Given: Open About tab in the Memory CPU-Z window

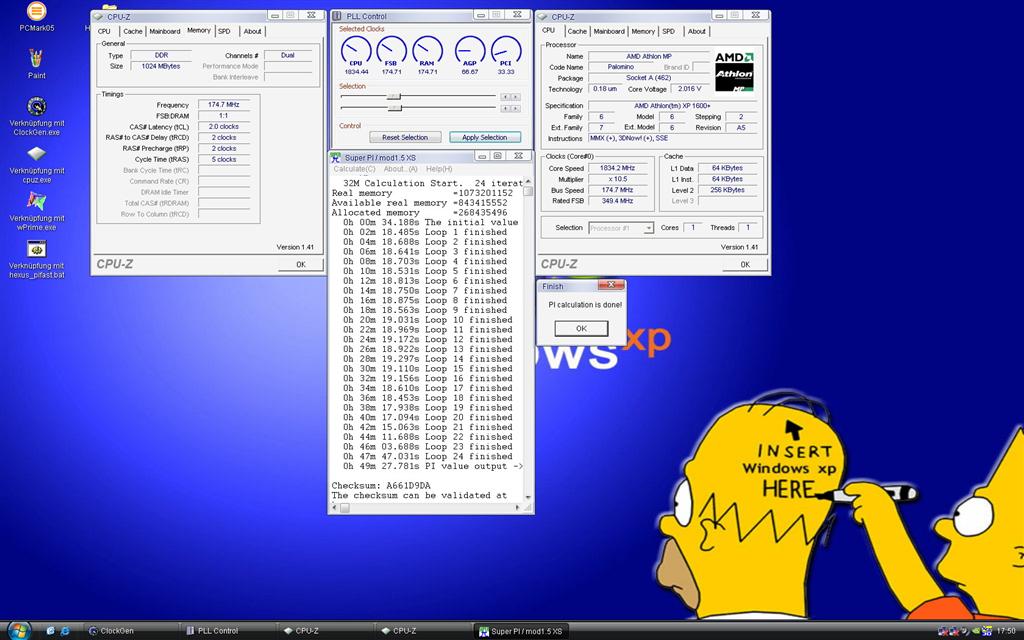Looking at the screenshot, I should coord(252,31).
